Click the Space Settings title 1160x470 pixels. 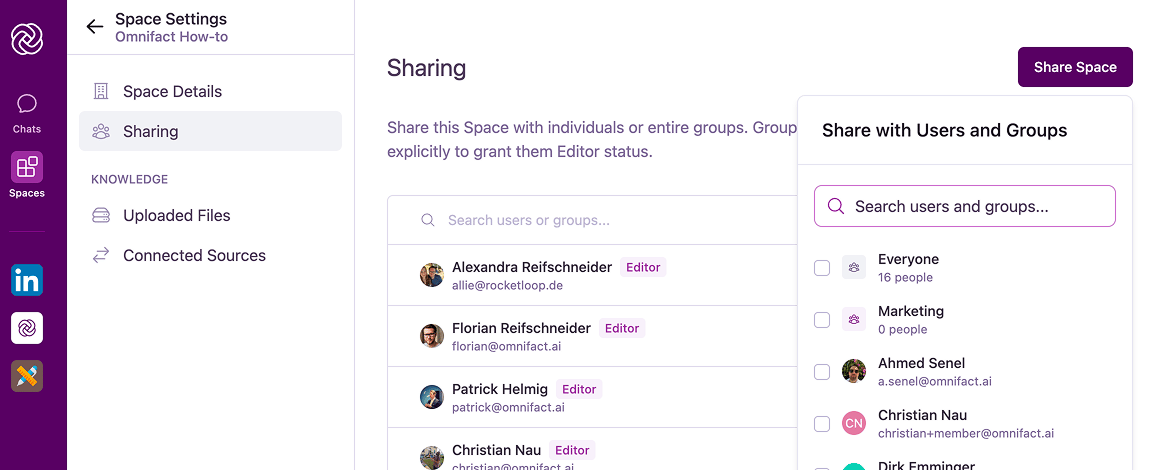171,19
